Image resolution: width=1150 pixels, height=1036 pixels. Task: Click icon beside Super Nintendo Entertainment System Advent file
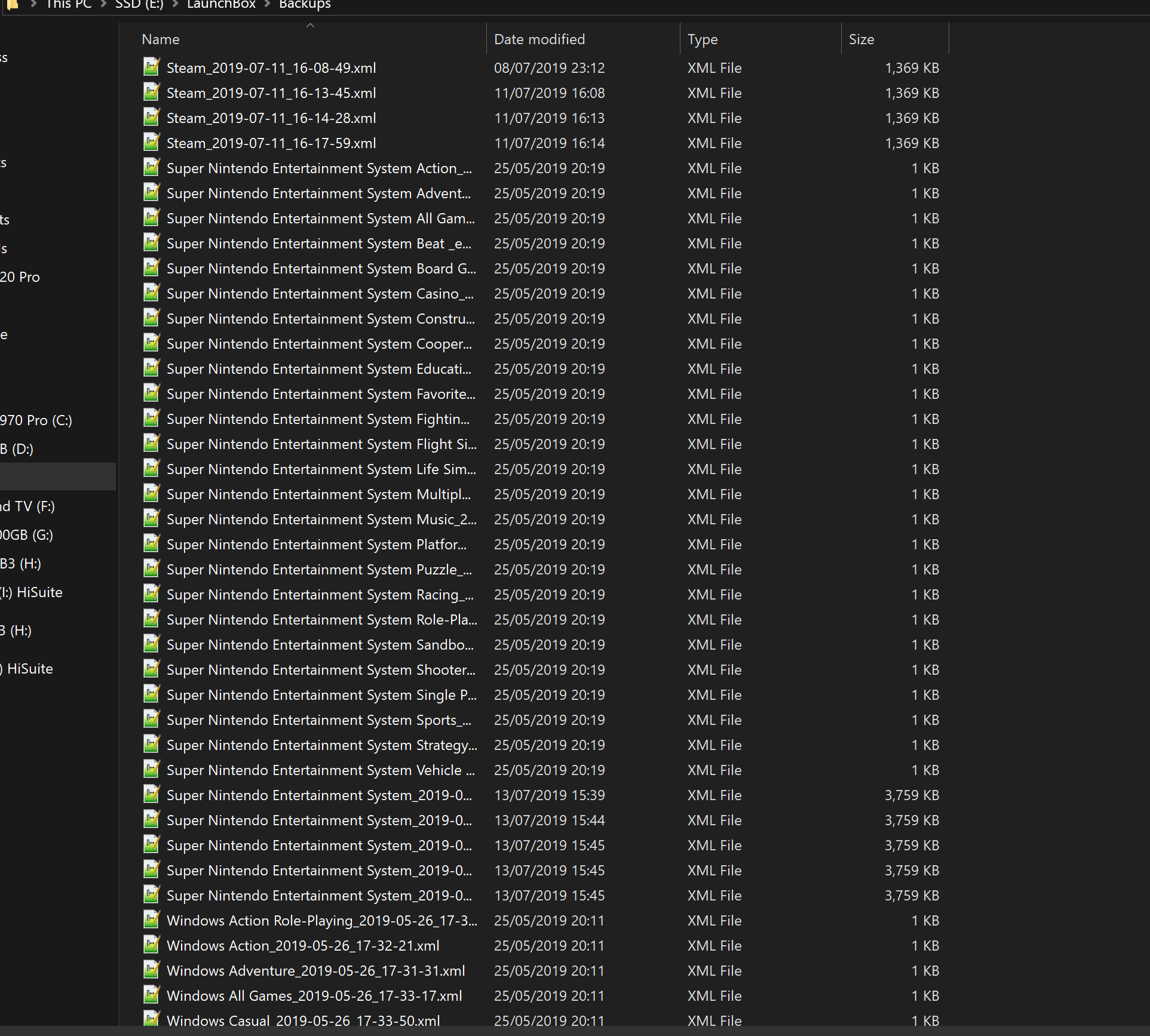(x=152, y=192)
